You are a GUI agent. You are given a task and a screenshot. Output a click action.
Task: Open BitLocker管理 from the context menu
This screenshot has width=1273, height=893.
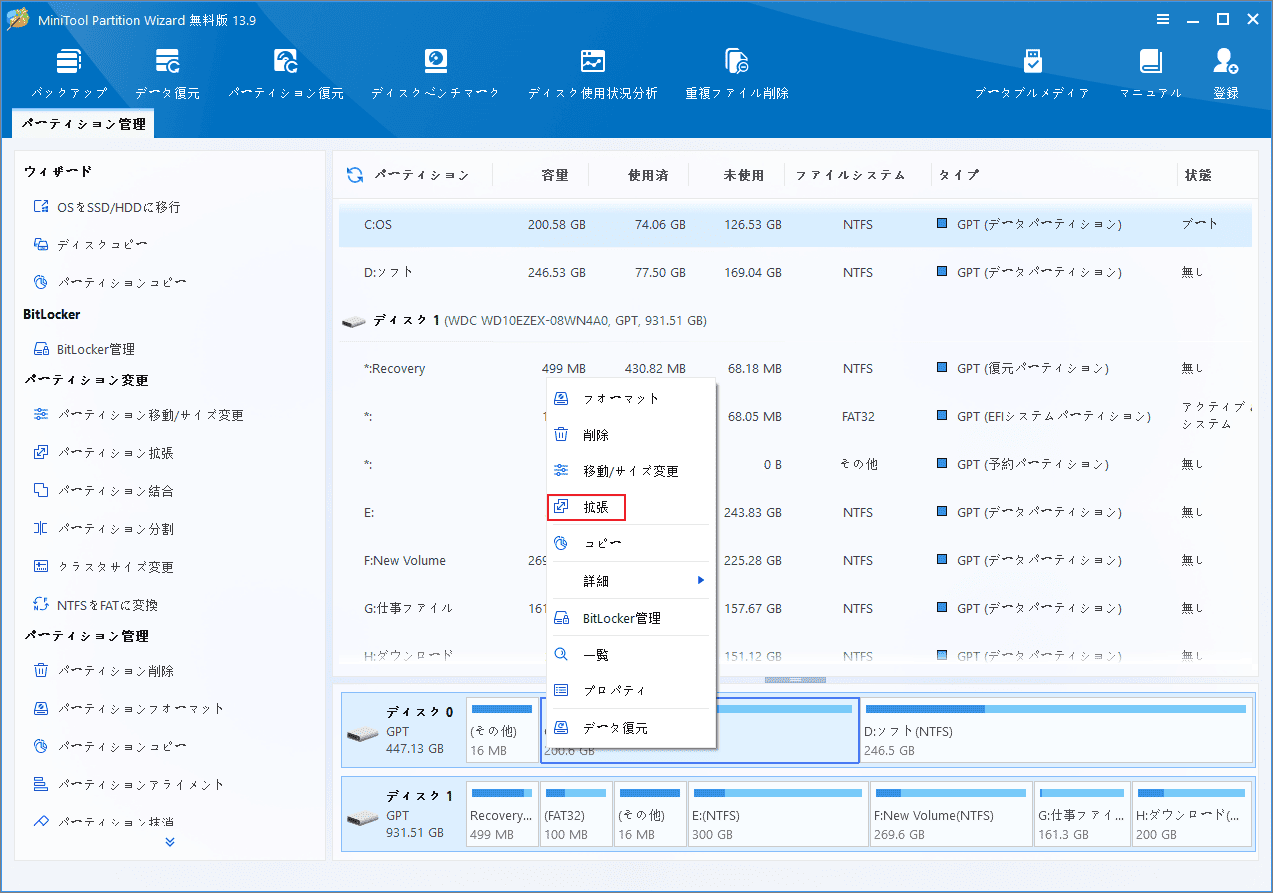point(631,618)
